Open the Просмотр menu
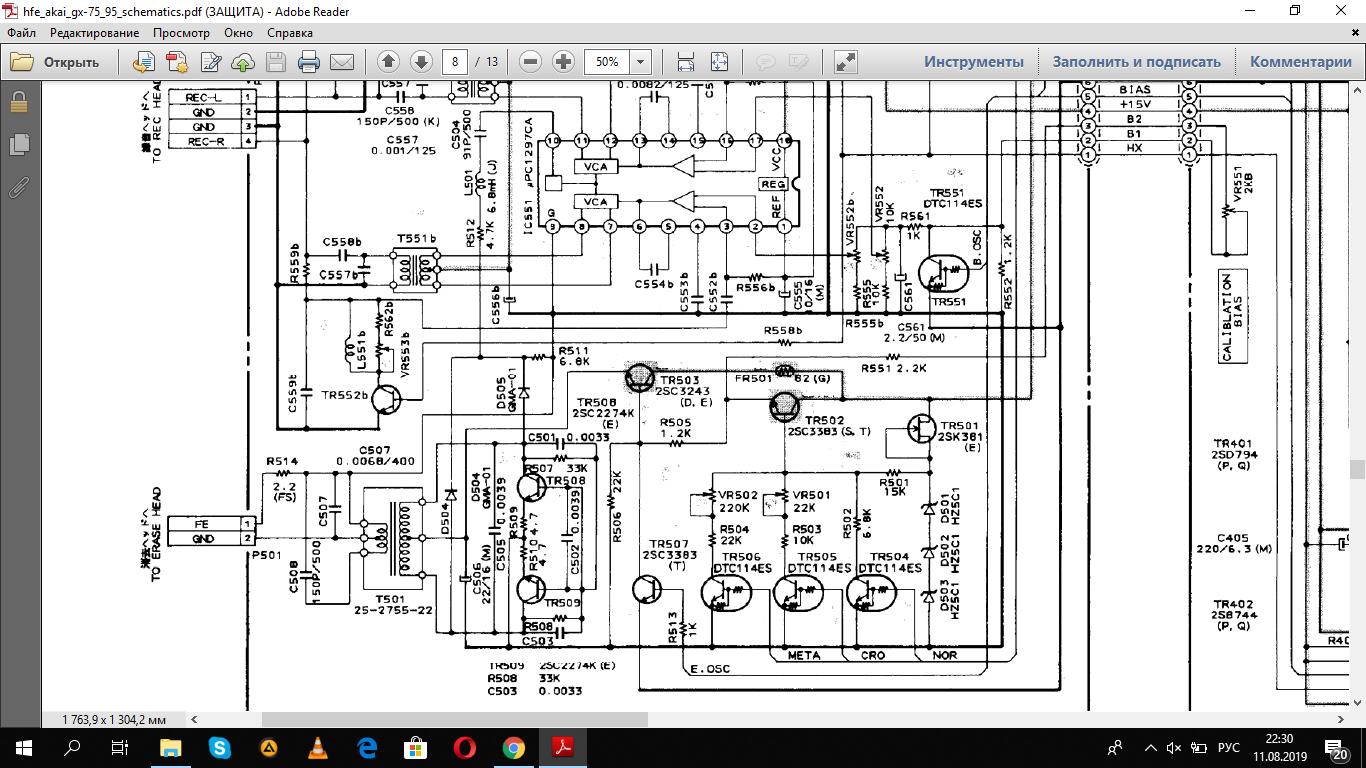This screenshot has height=768, width=1366. click(x=181, y=33)
